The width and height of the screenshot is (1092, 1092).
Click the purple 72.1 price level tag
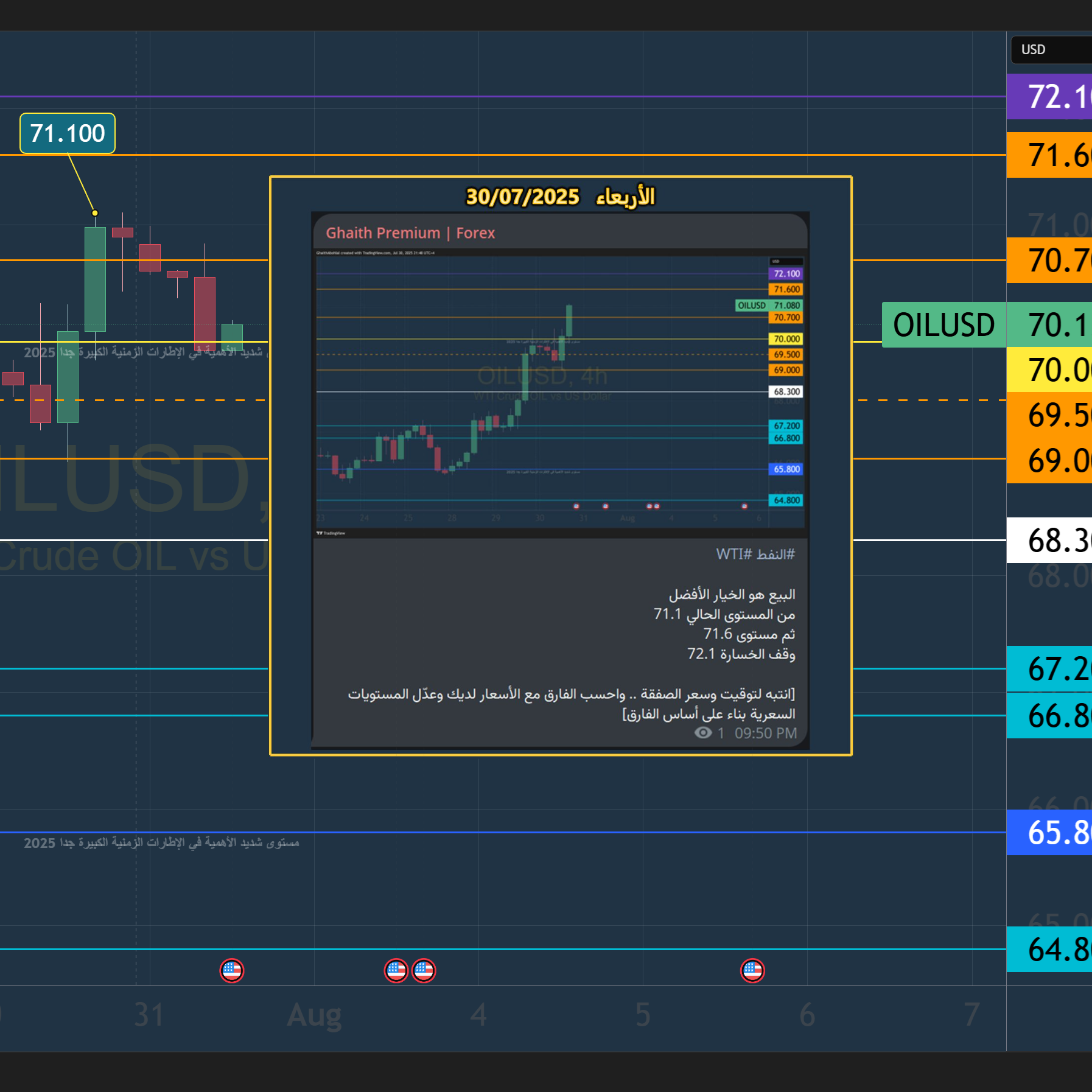(x=1049, y=97)
